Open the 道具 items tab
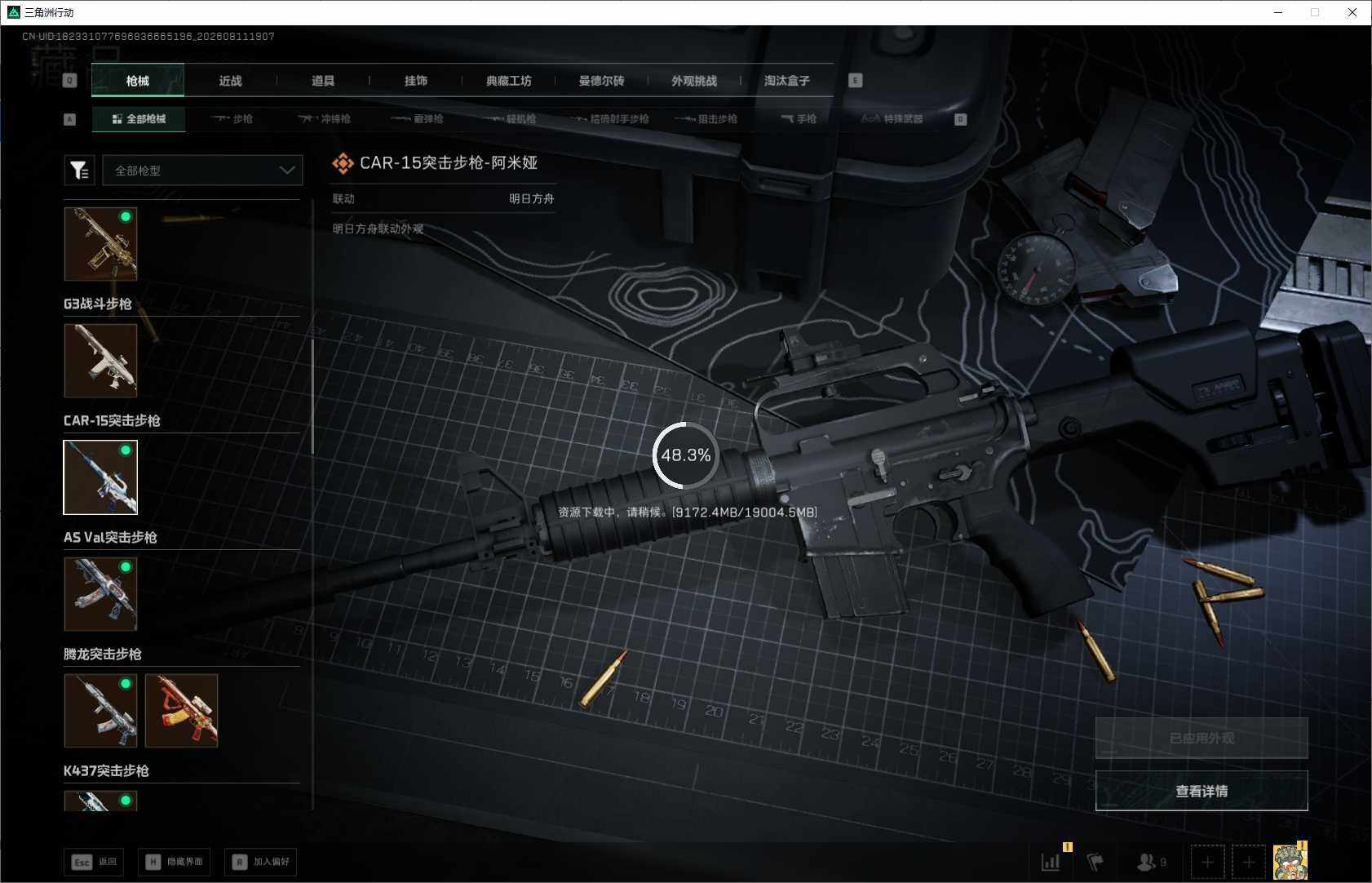This screenshot has width=1372, height=883. tap(323, 81)
